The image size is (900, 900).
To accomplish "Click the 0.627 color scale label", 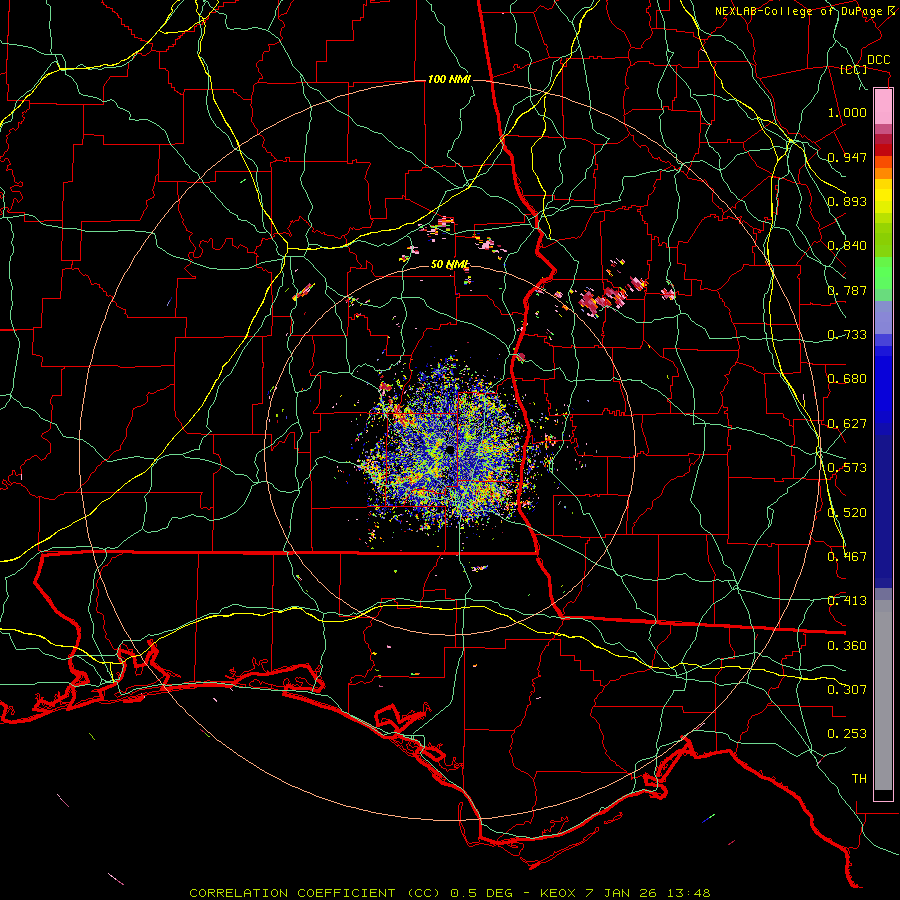I will click(847, 424).
